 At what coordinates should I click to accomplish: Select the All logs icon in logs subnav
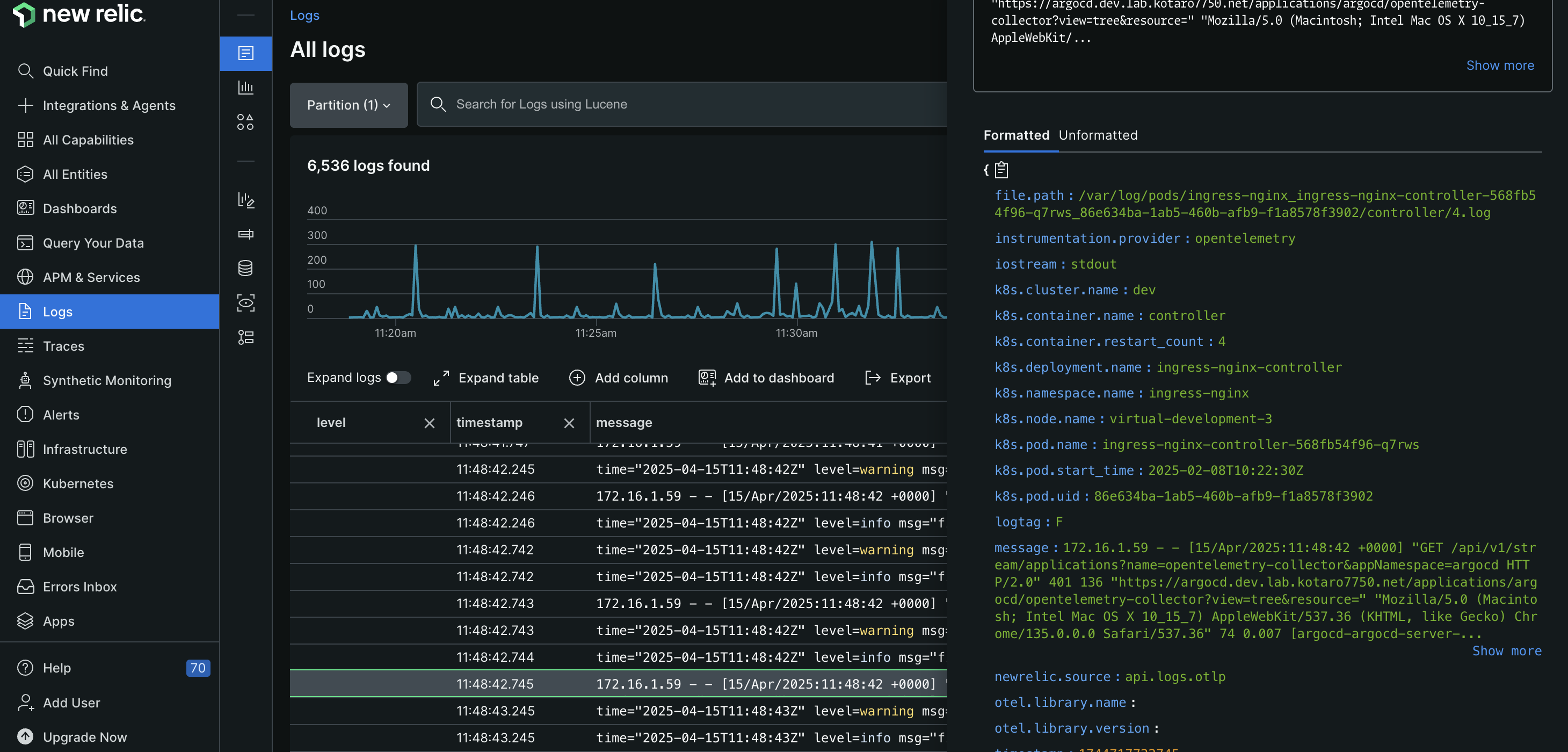click(246, 54)
